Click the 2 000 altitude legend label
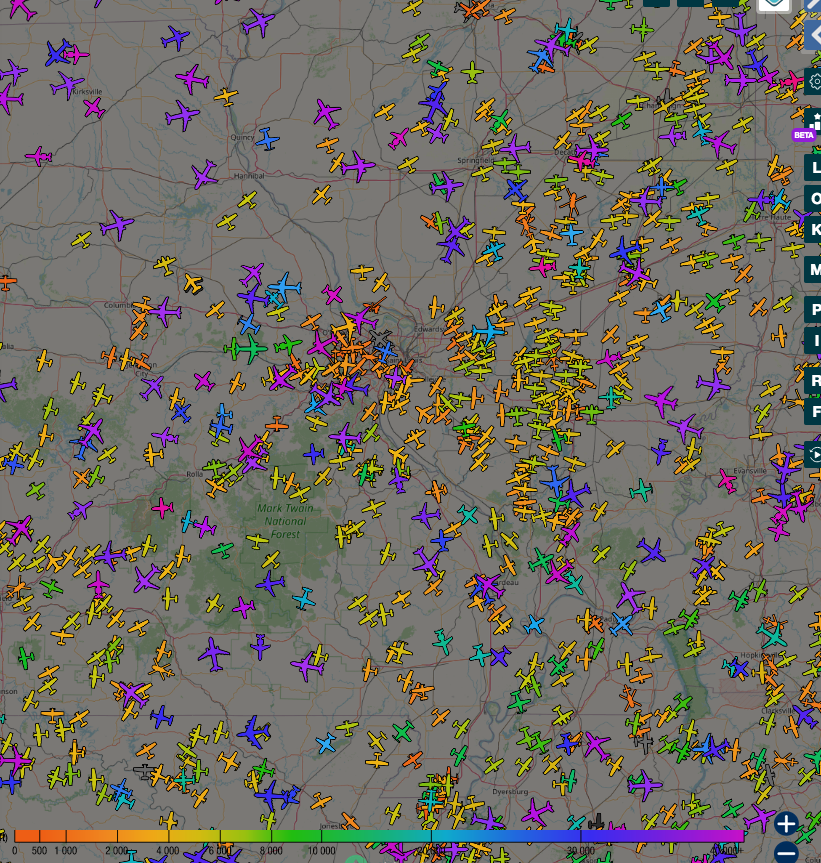This screenshot has width=821, height=863. pyautogui.click(x=117, y=851)
